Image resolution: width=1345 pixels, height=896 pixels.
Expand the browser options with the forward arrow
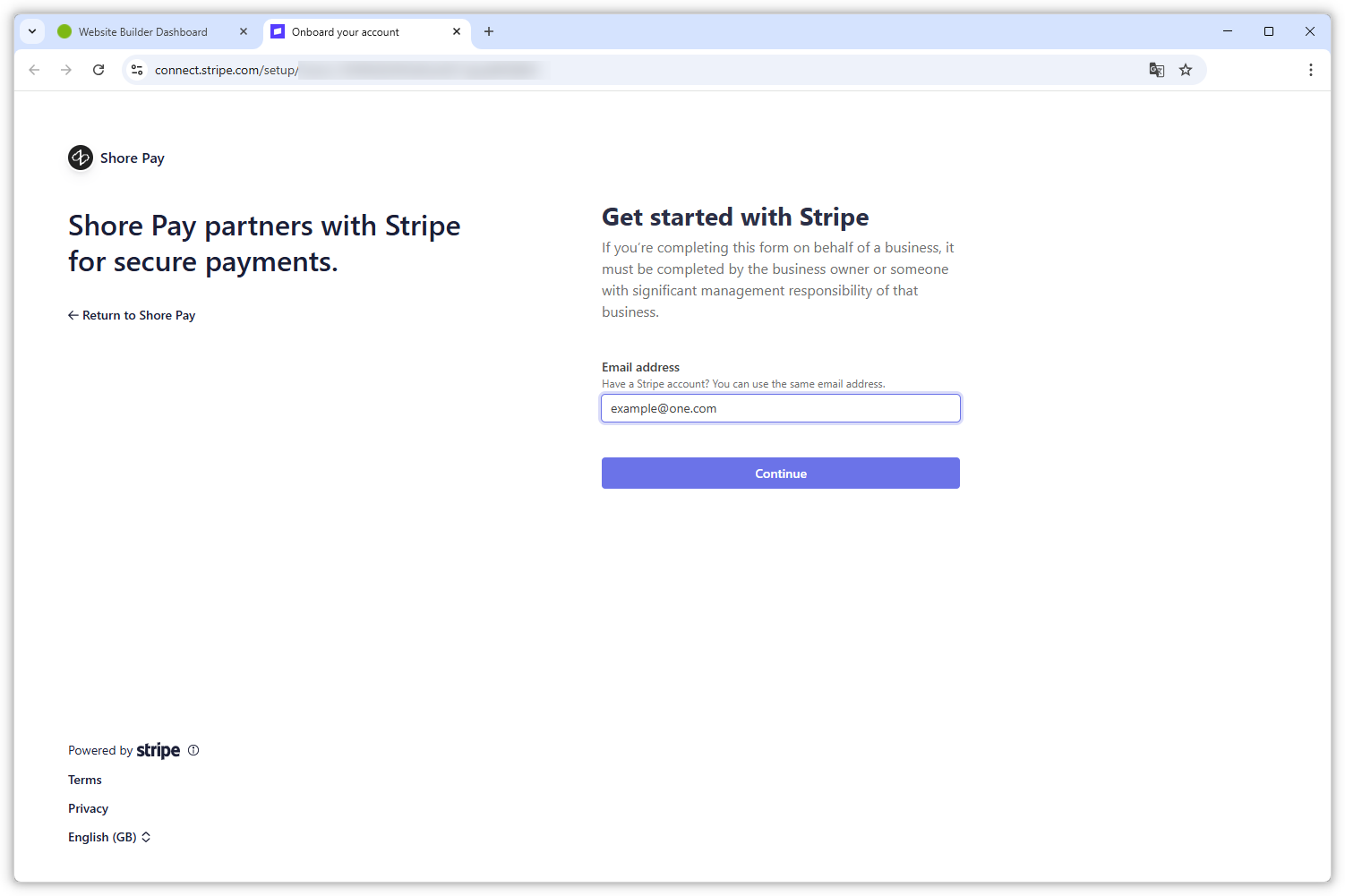pyautogui.click(x=66, y=69)
